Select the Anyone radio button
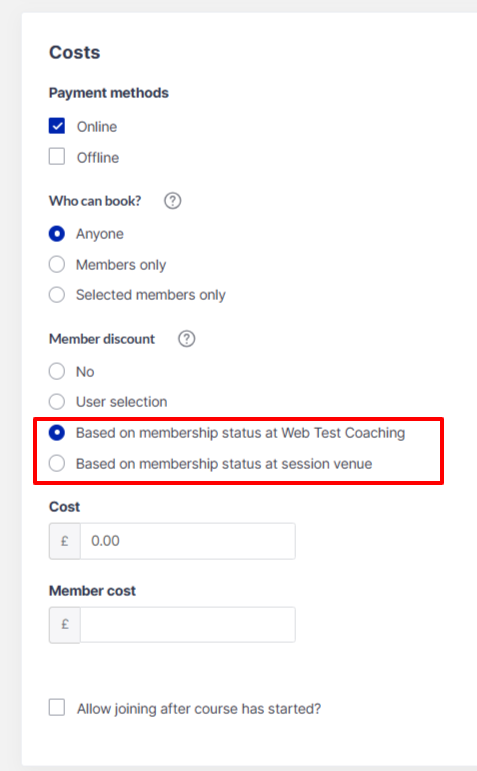This screenshot has height=771, width=477. coord(57,234)
